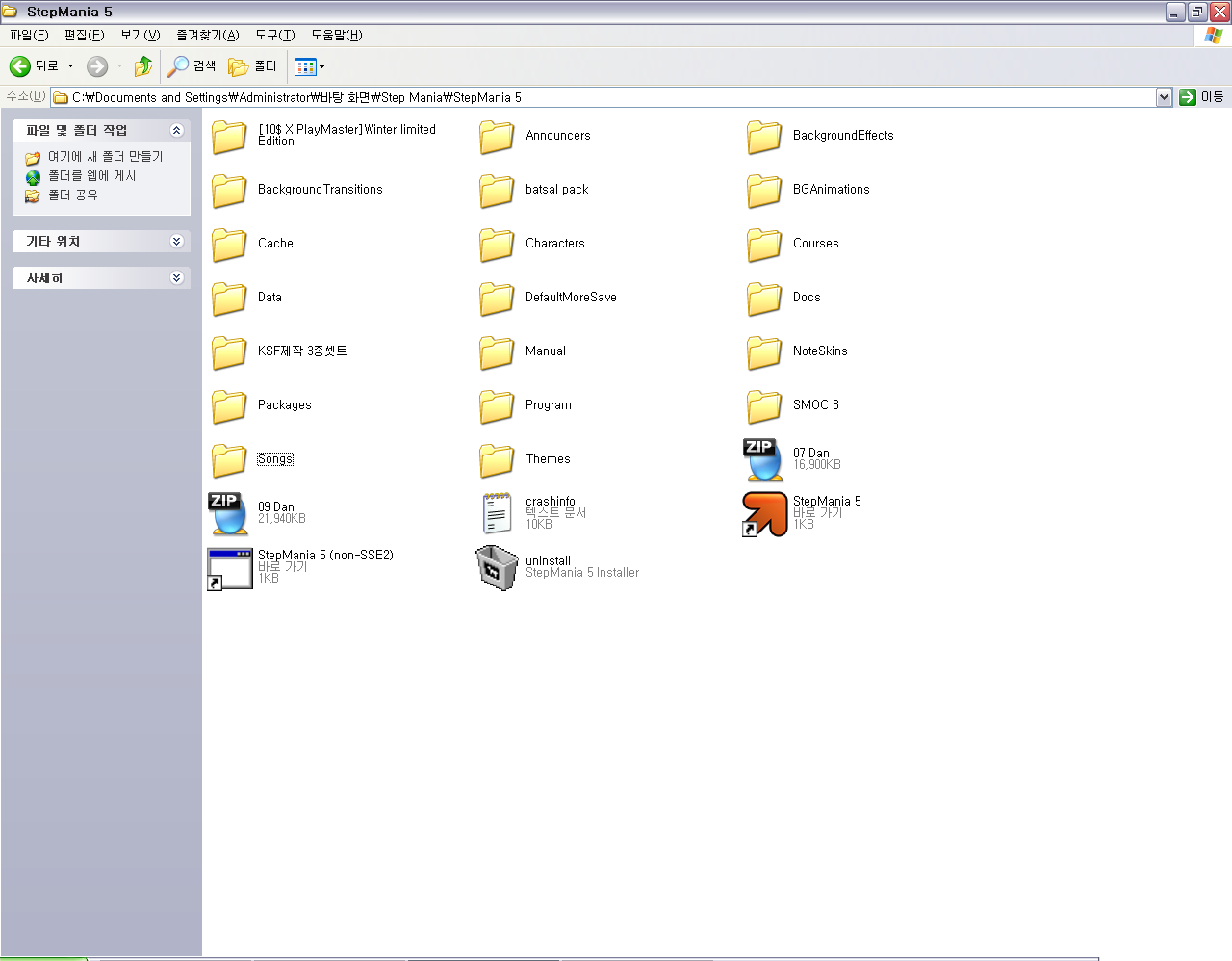
Task: Select the batsal pack folder icon
Action: [x=497, y=190]
